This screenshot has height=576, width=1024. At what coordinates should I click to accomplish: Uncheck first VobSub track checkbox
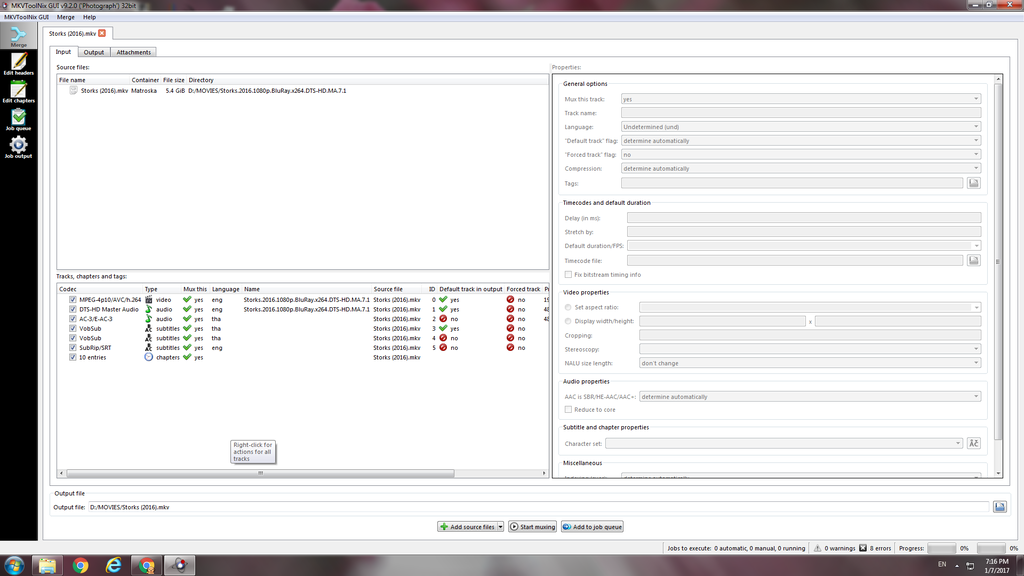72,328
